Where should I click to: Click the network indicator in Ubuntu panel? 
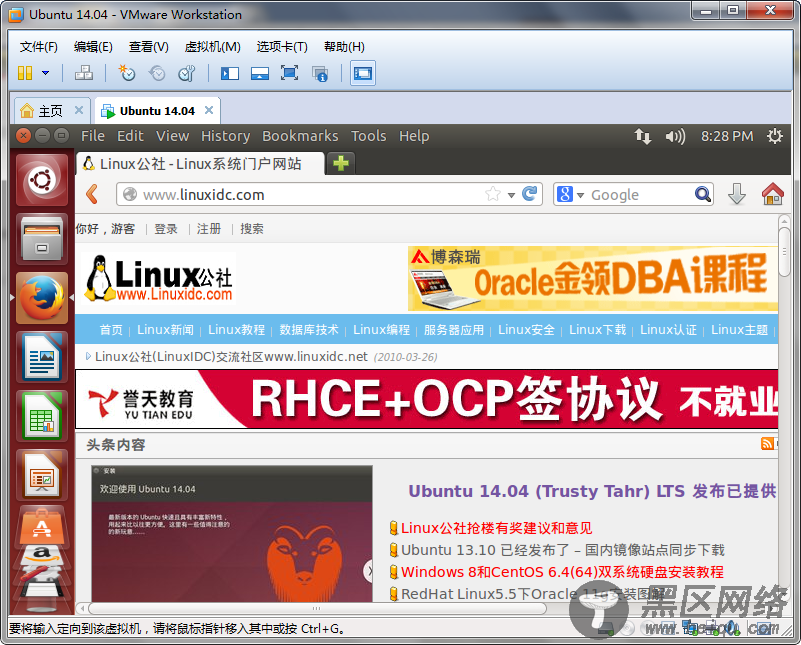click(643, 136)
